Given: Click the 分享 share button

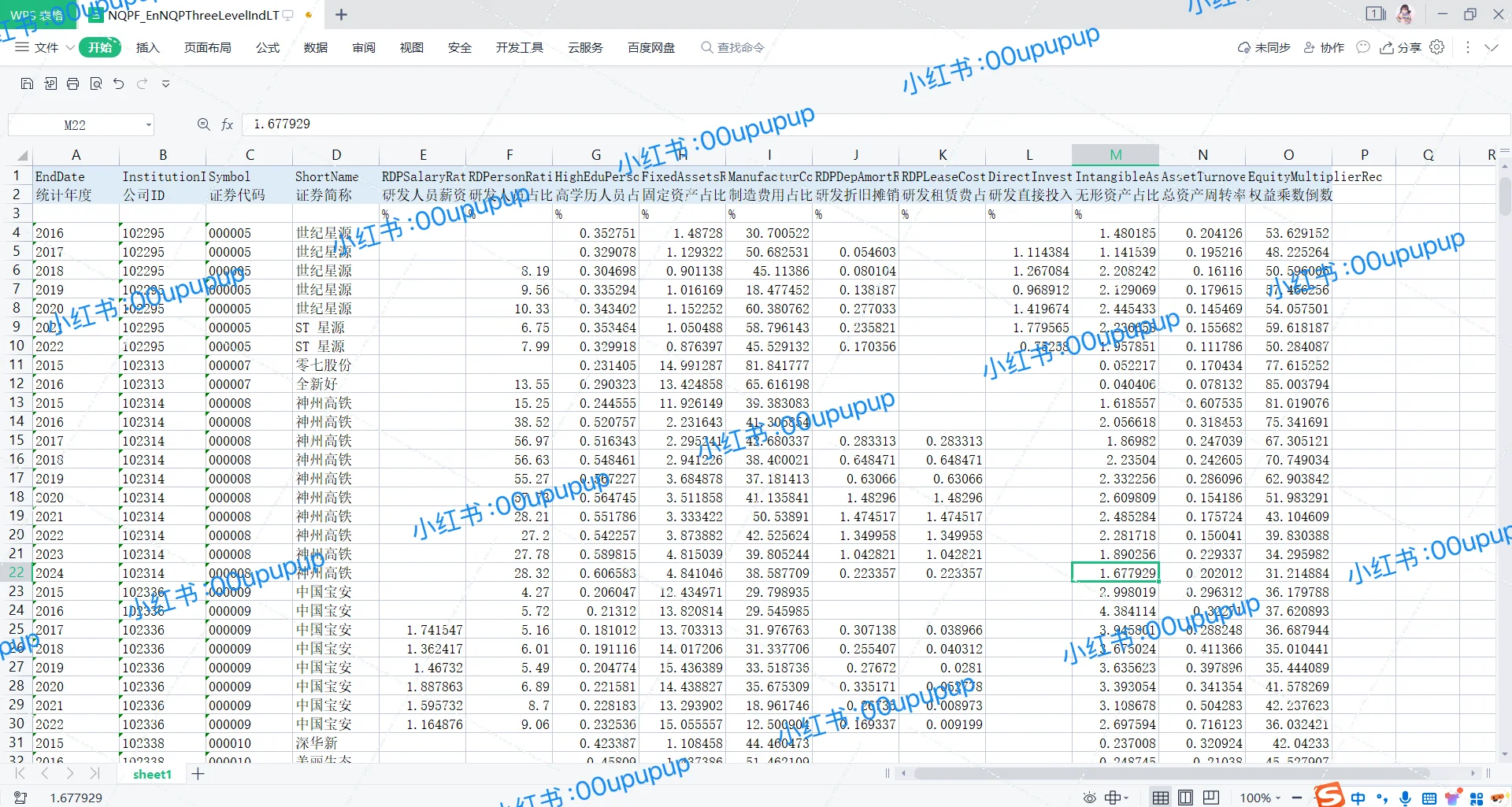Looking at the screenshot, I should coord(1400,47).
